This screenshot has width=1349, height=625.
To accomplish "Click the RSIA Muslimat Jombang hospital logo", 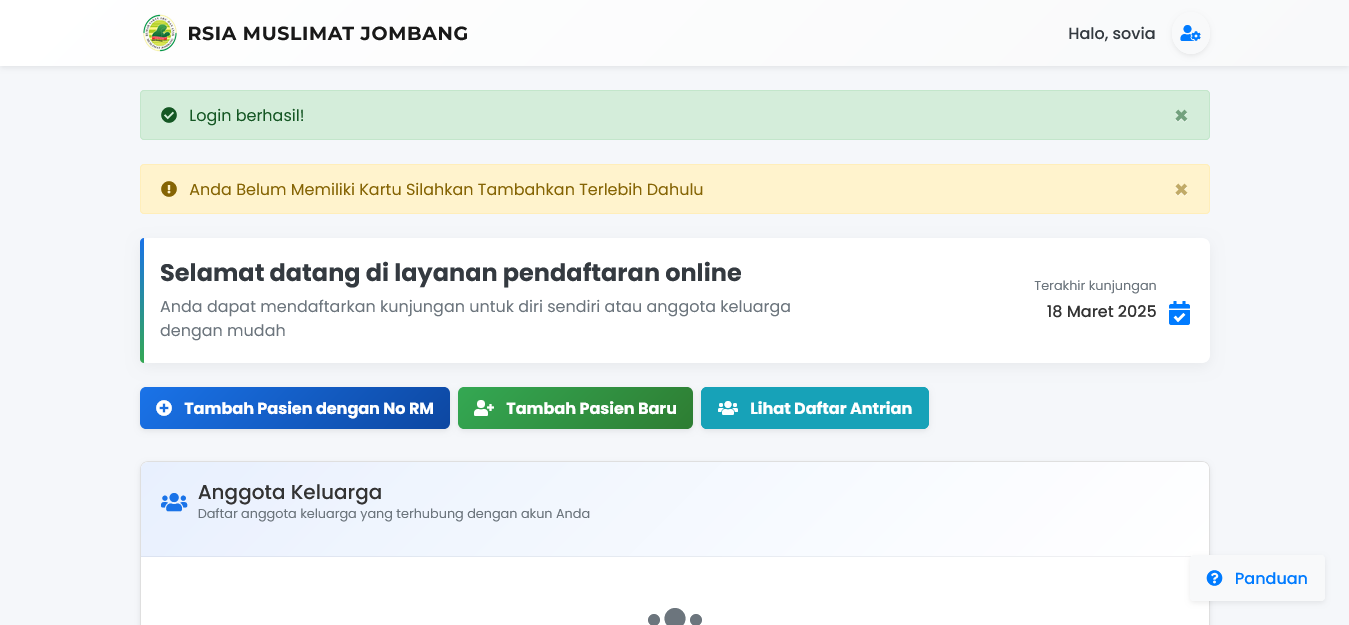I will tap(160, 32).
